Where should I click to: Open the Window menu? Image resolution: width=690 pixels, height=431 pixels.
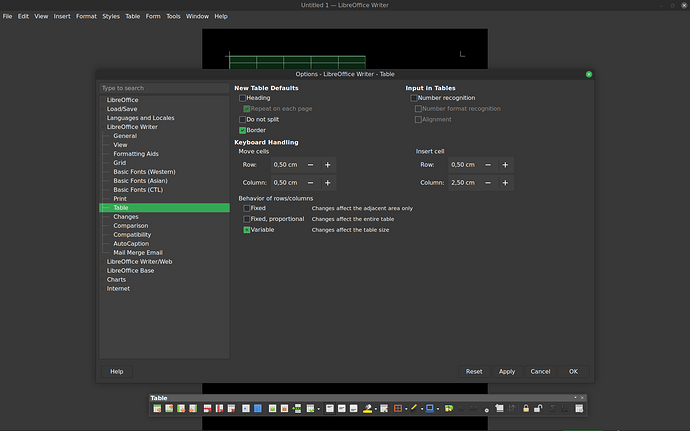pyautogui.click(x=197, y=16)
